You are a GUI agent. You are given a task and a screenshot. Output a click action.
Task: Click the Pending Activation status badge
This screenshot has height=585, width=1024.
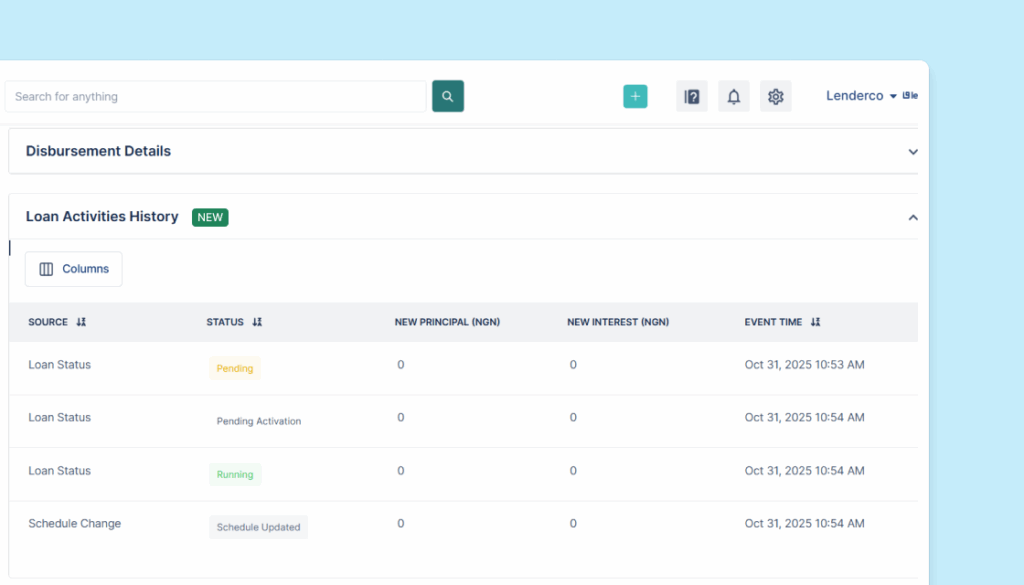258,421
